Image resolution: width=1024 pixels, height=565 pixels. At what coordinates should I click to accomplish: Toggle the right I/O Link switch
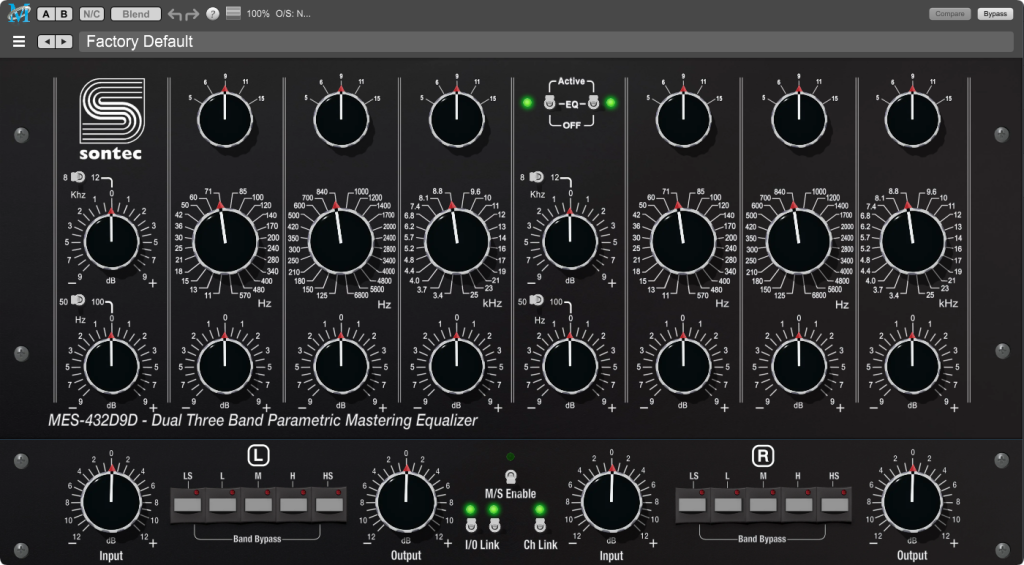(494, 525)
